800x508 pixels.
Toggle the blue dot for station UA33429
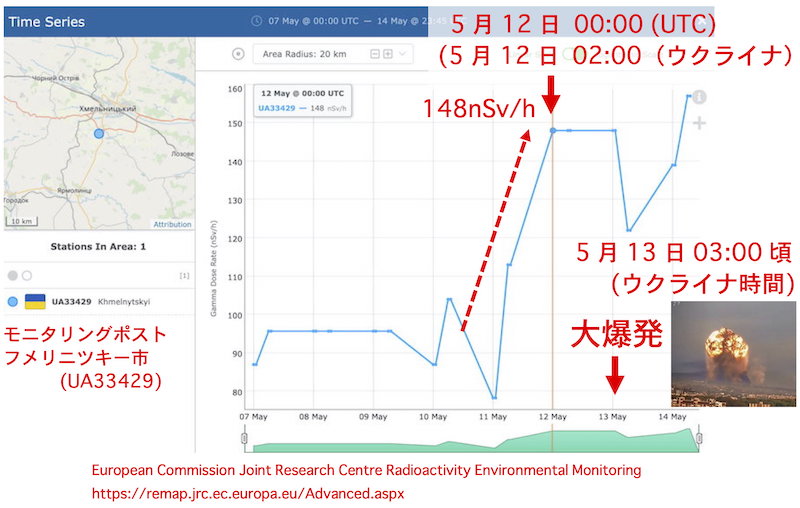[x=13, y=301]
